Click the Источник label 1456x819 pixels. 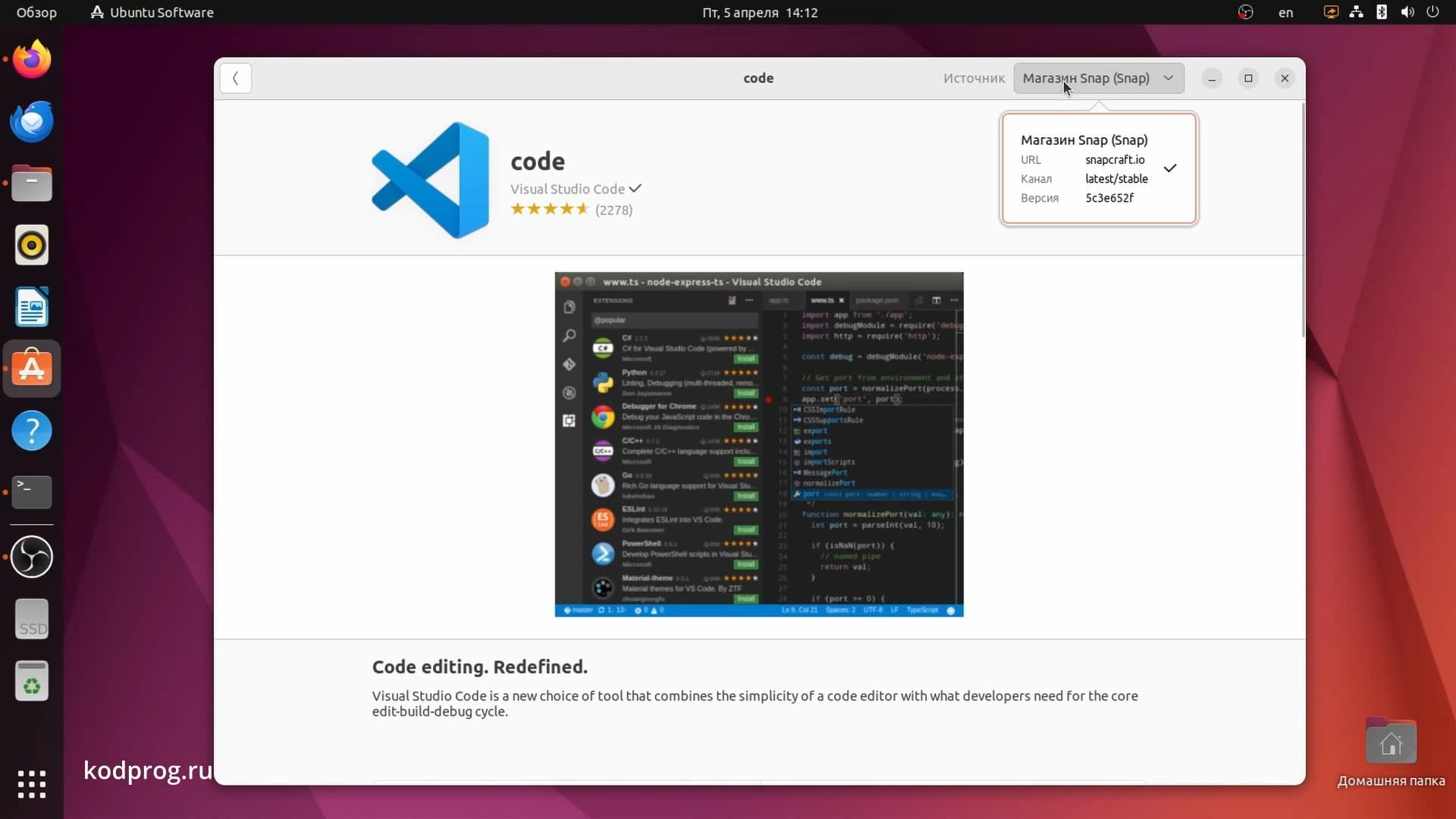(974, 78)
